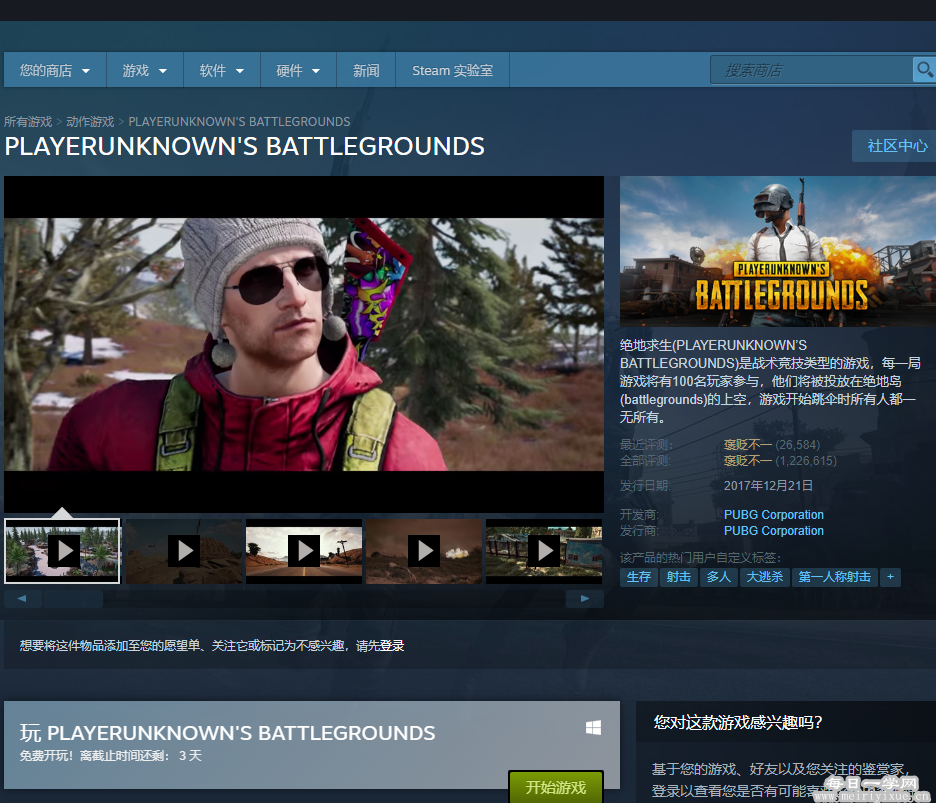Open all reviews 褒贬不一 (1,226,615)
The image size is (936, 803).
(780, 461)
